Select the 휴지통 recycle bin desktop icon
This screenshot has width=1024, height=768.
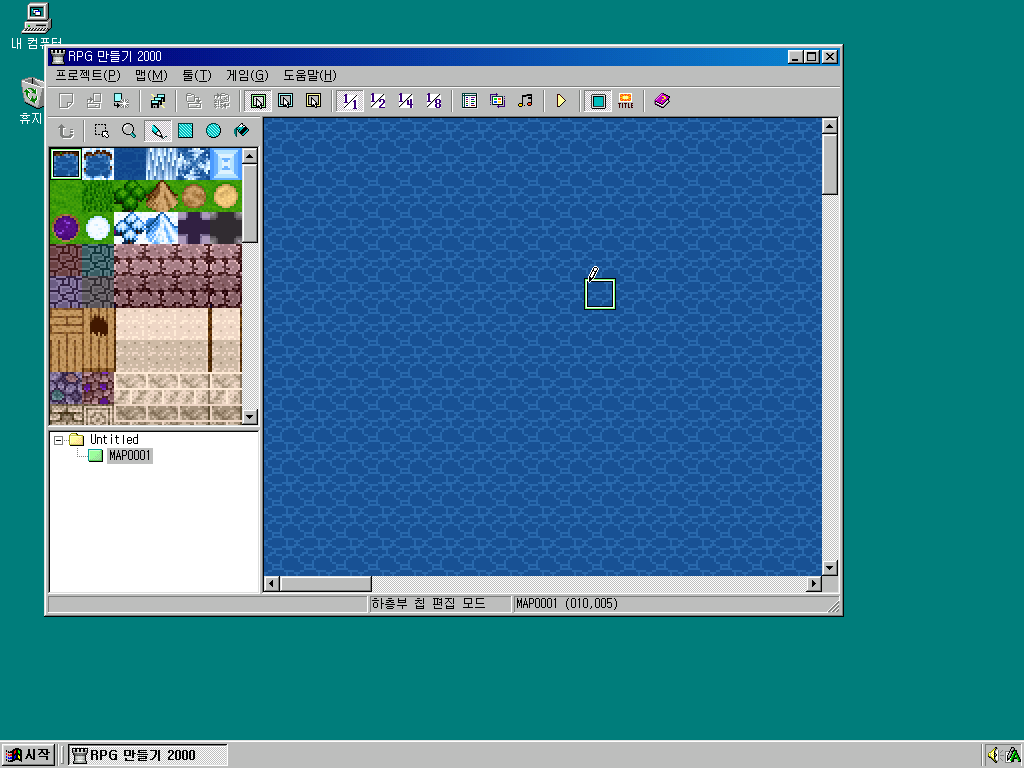click(x=31, y=101)
